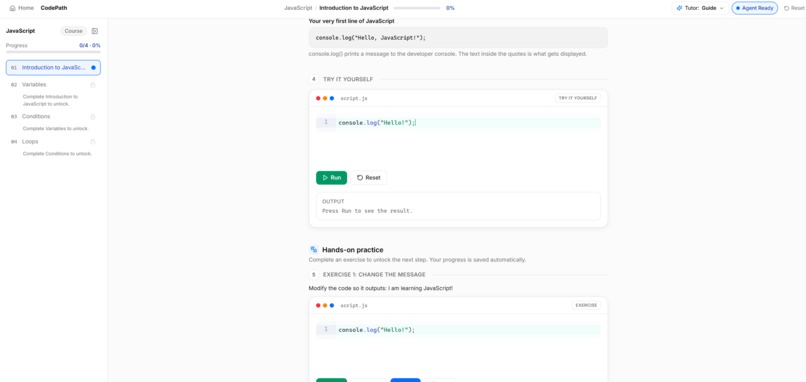Click the Course badge in sidebar
The image size is (806, 382).
[x=74, y=31]
